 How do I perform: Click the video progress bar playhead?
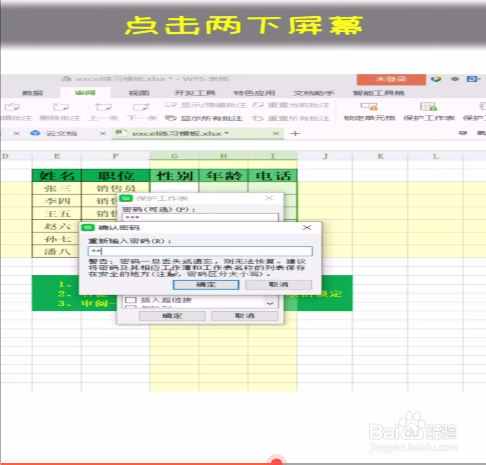point(276,461)
